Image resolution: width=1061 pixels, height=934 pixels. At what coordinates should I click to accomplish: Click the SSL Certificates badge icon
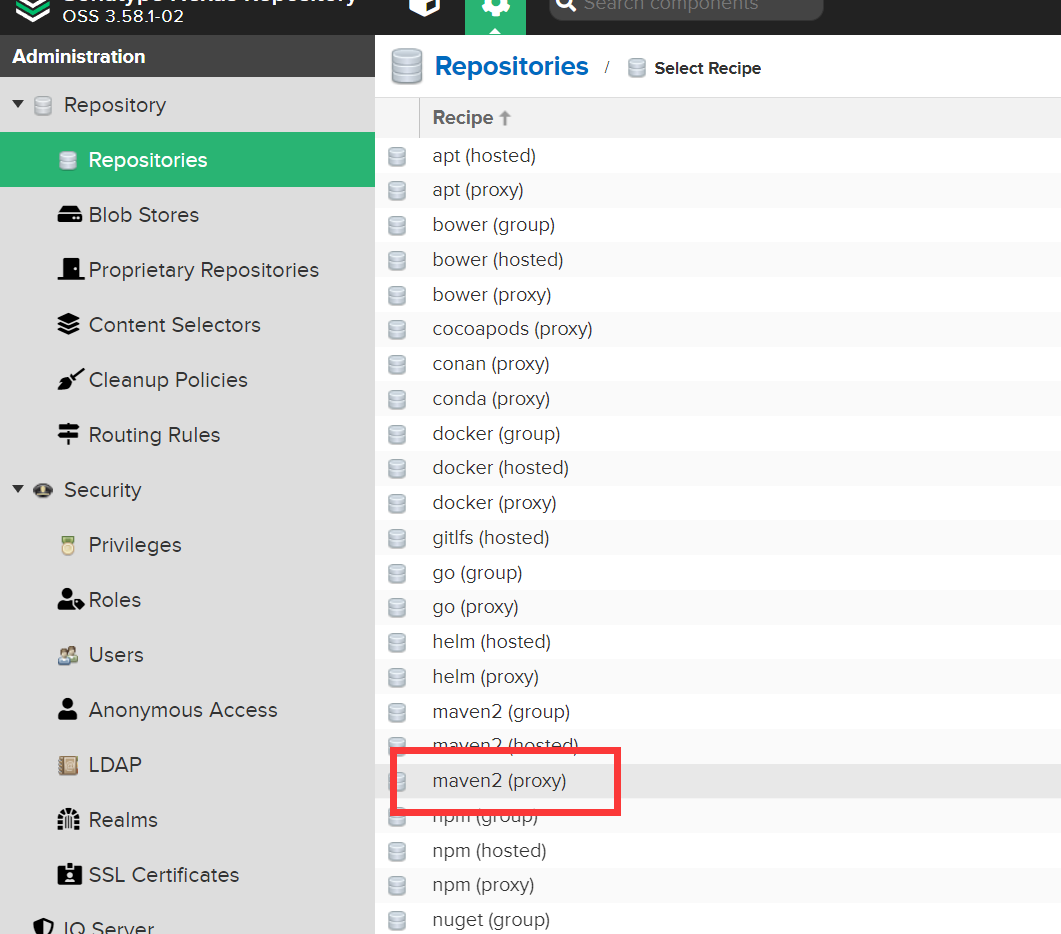click(69, 875)
